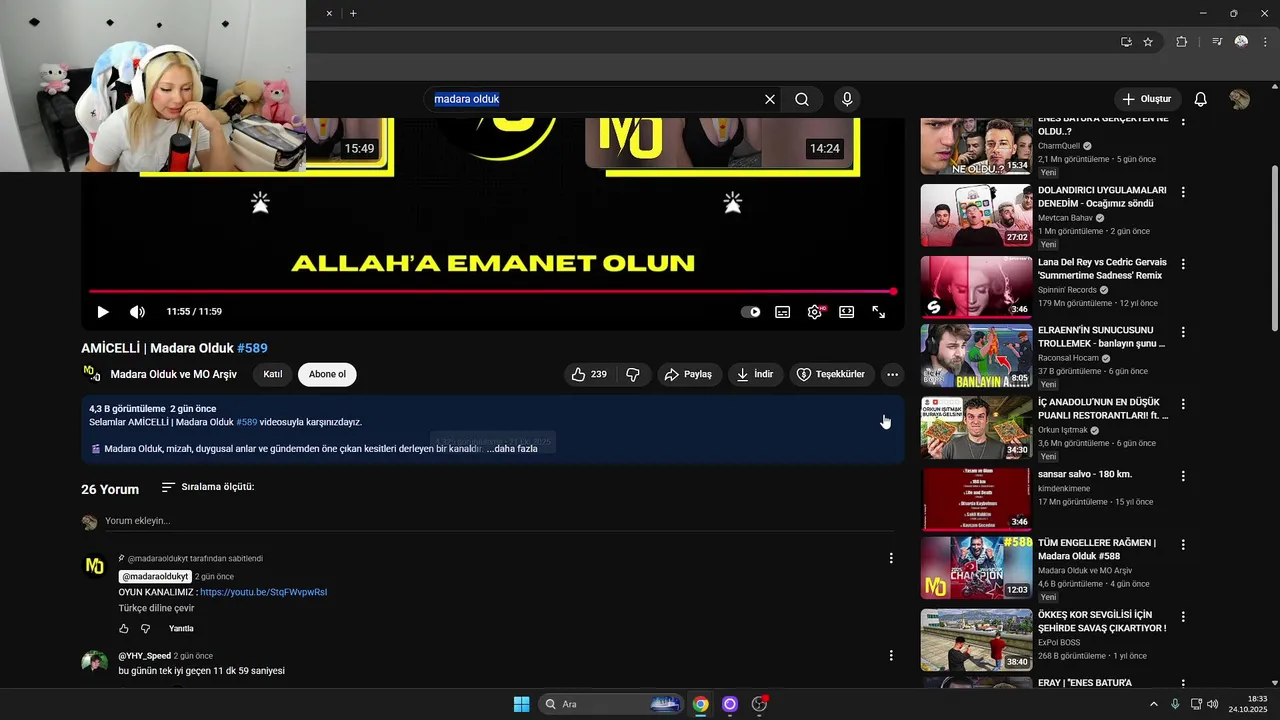Share the video via Paylaş button
1280x720 pixels.
coord(688,374)
